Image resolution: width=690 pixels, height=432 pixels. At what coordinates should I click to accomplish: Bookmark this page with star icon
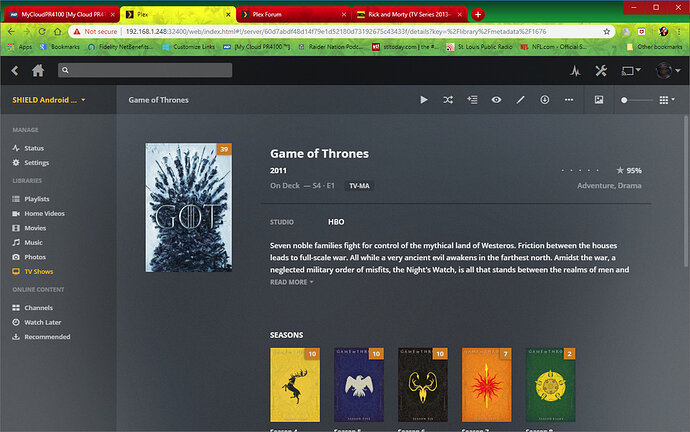coord(606,32)
